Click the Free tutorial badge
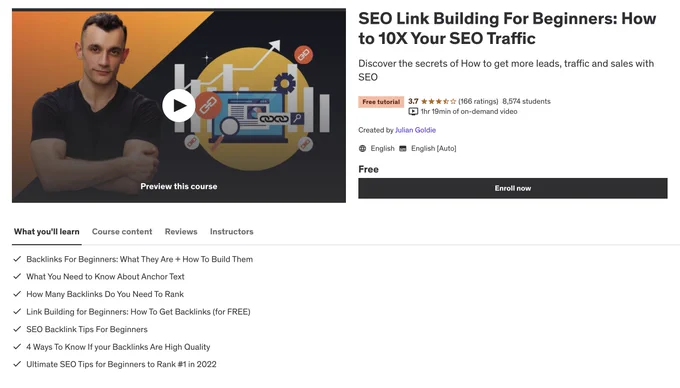680x388 pixels. (x=381, y=102)
